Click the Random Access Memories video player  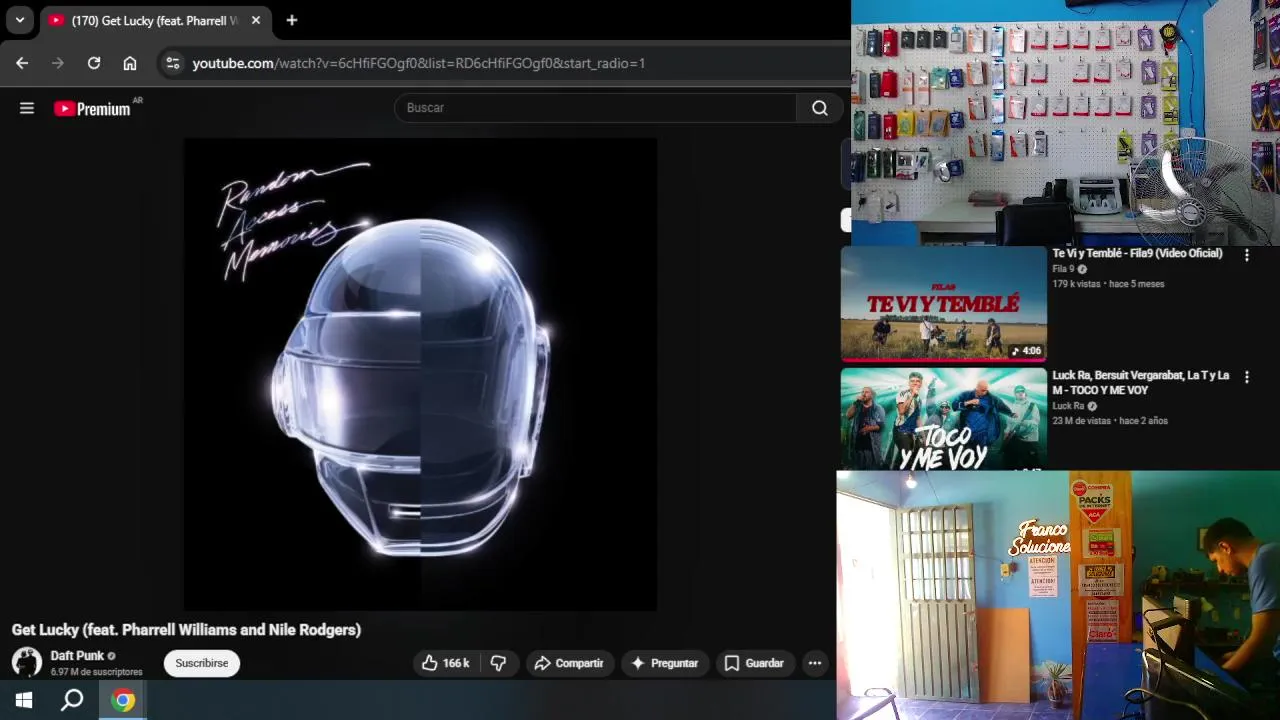tap(421, 374)
